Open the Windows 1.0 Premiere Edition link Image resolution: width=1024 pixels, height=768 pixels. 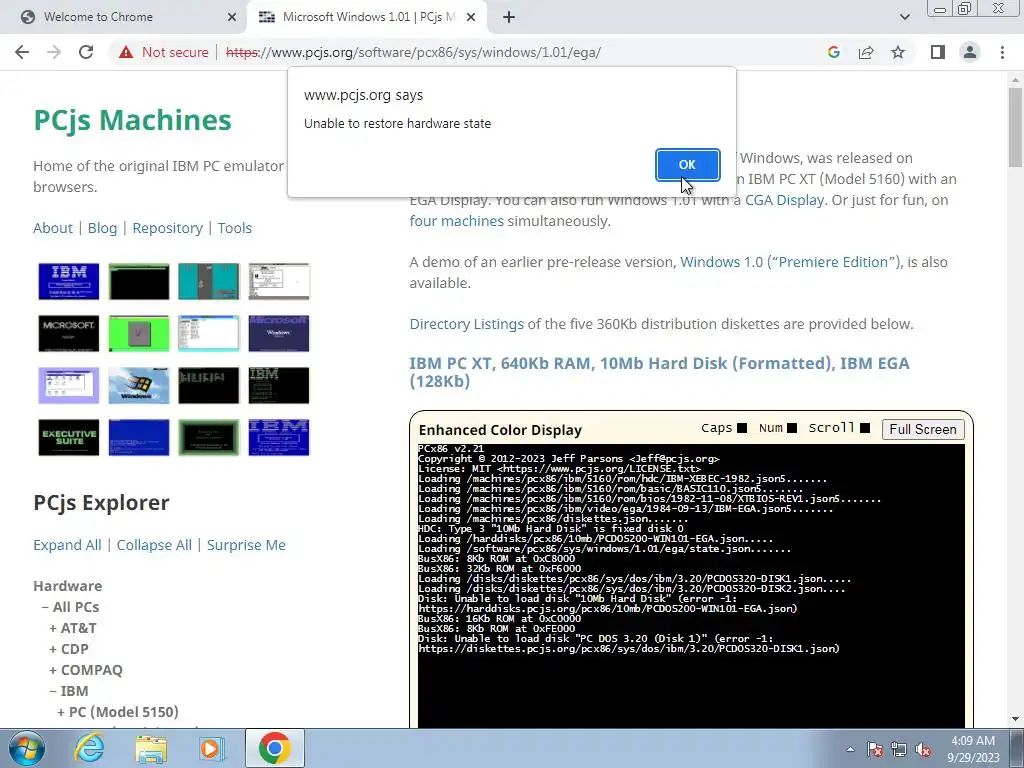791,262
